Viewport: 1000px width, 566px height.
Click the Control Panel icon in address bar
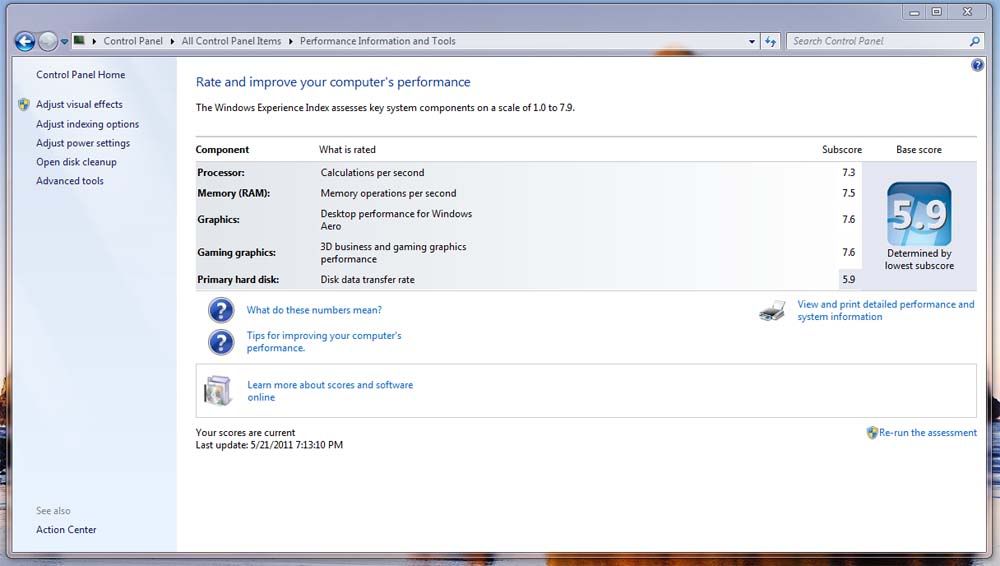[x=79, y=41]
